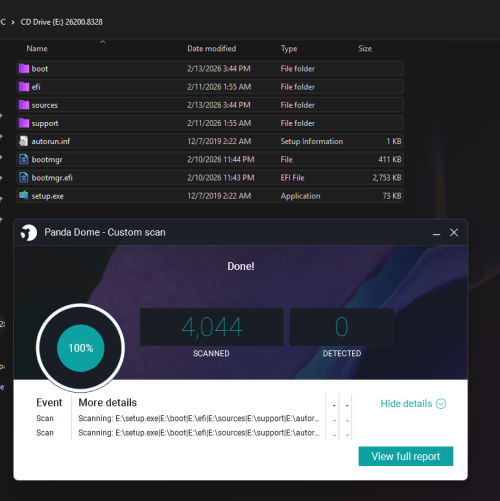Close the Panda Dome Custom scan window

click(454, 232)
